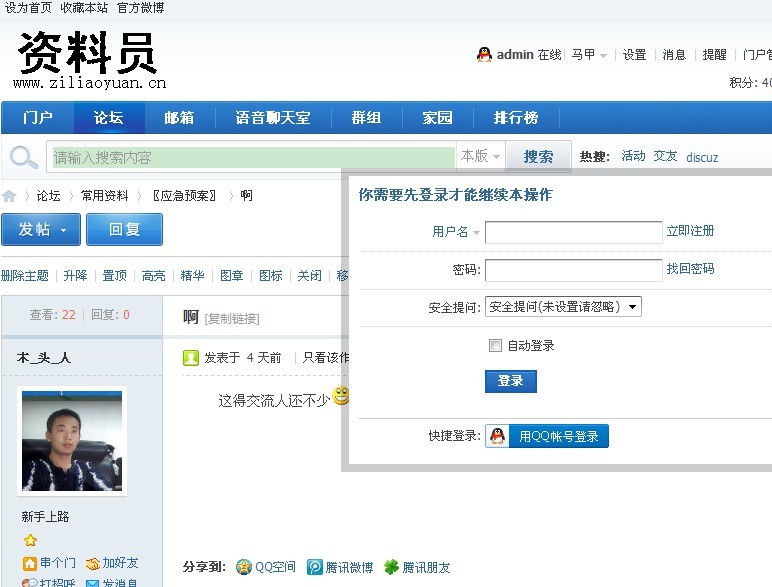Expand the 发帖 button dropdown arrow
The height and width of the screenshot is (587, 772).
pyautogui.click(x=64, y=230)
